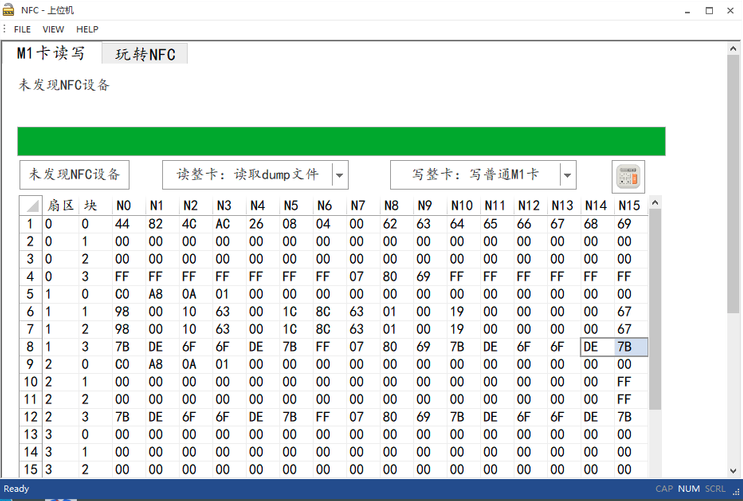Select cell FF in row 11 N15
This screenshot has height=501, width=743.
click(x=630, y=399)
